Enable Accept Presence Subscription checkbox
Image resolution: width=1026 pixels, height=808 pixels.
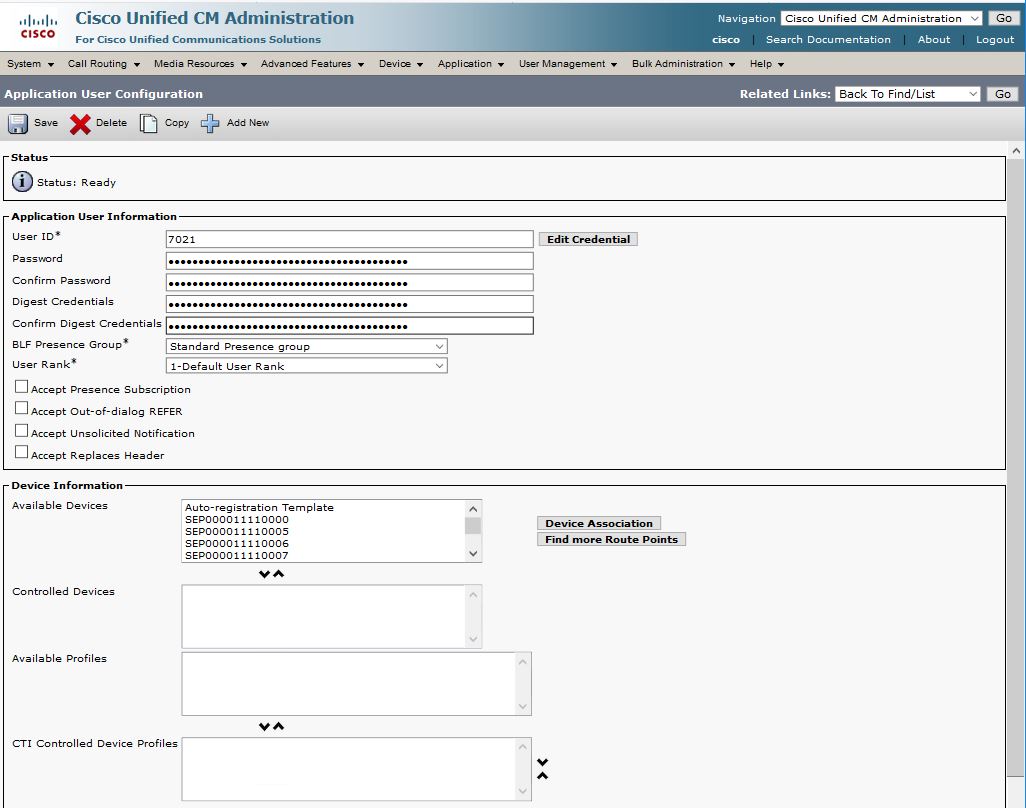22,388
